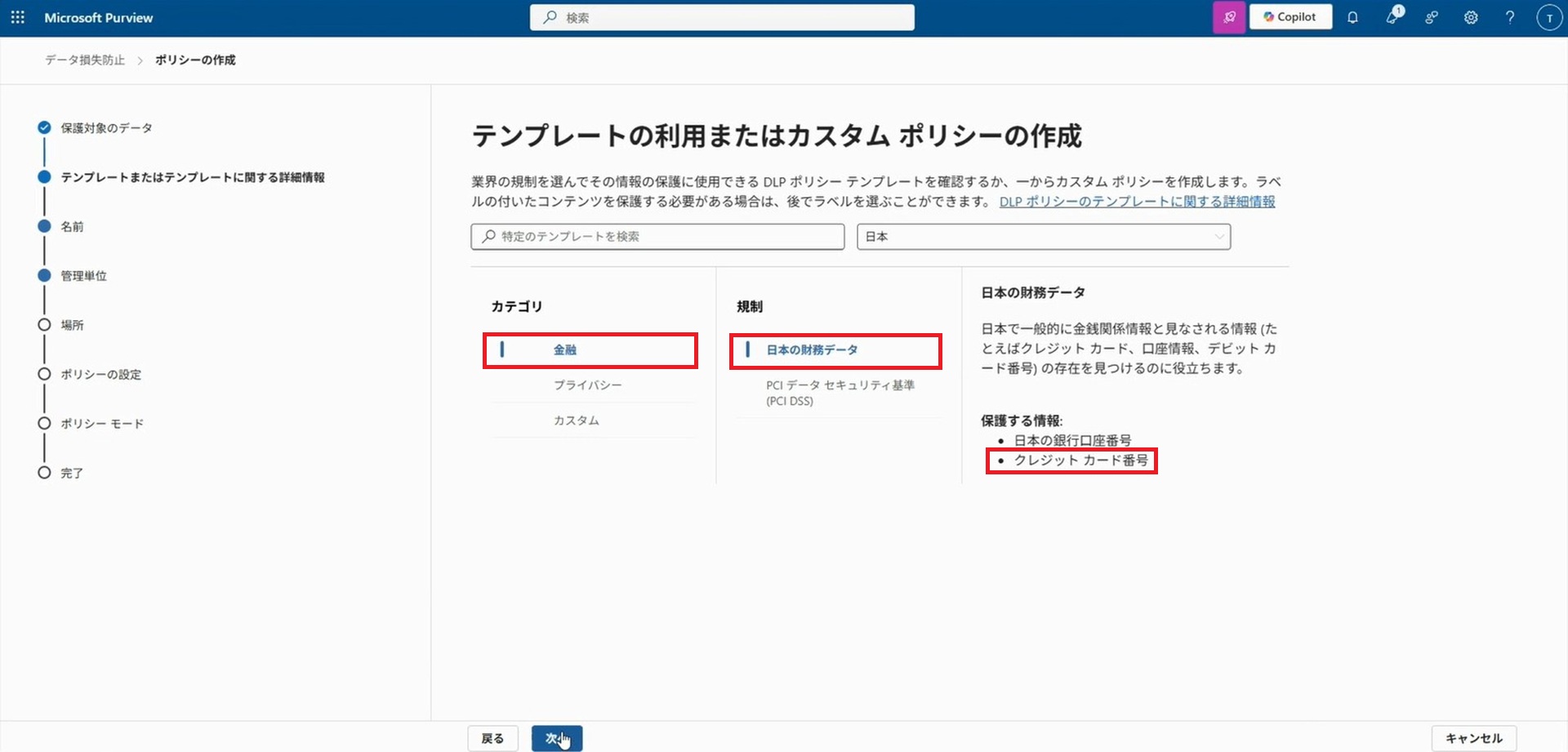This screenshot has width=1568, height=752.
Task: Select the 金融 category
Action: pos(565,350)
